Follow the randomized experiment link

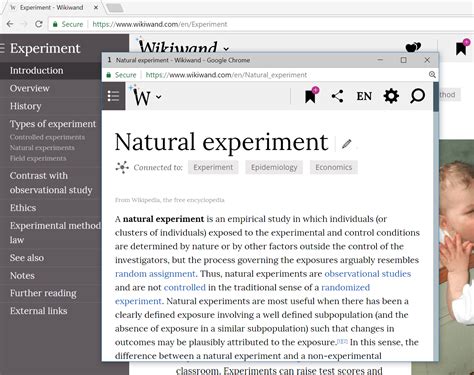point(346,287)
